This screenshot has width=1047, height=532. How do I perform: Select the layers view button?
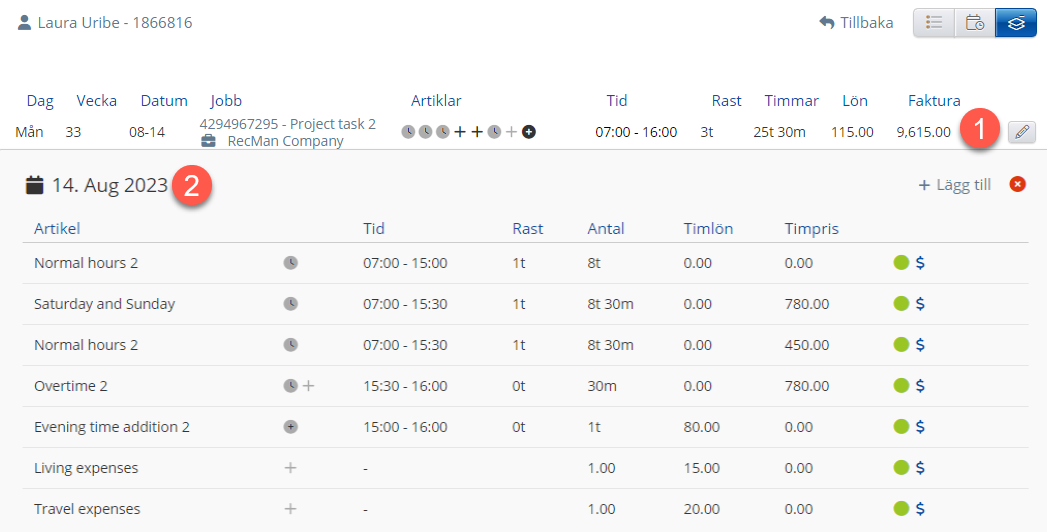tap(1015, 22)
